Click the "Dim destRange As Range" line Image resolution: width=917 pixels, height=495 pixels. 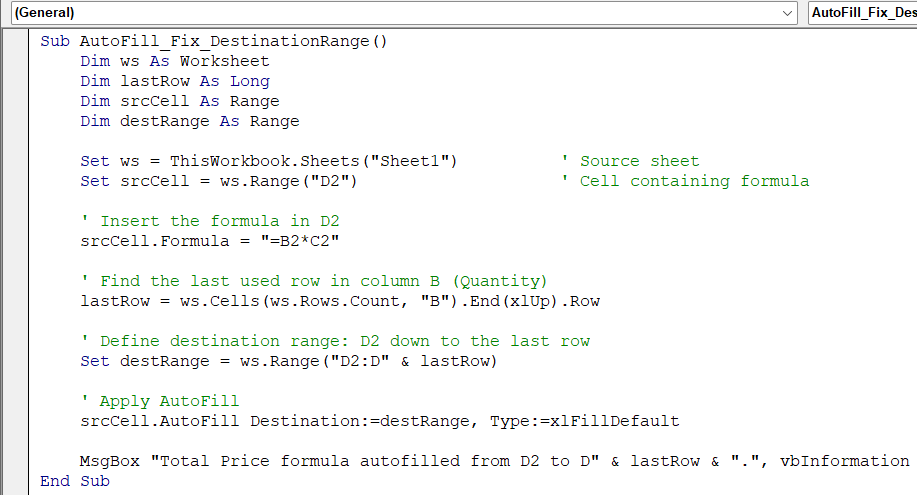[x=190, y=122]
